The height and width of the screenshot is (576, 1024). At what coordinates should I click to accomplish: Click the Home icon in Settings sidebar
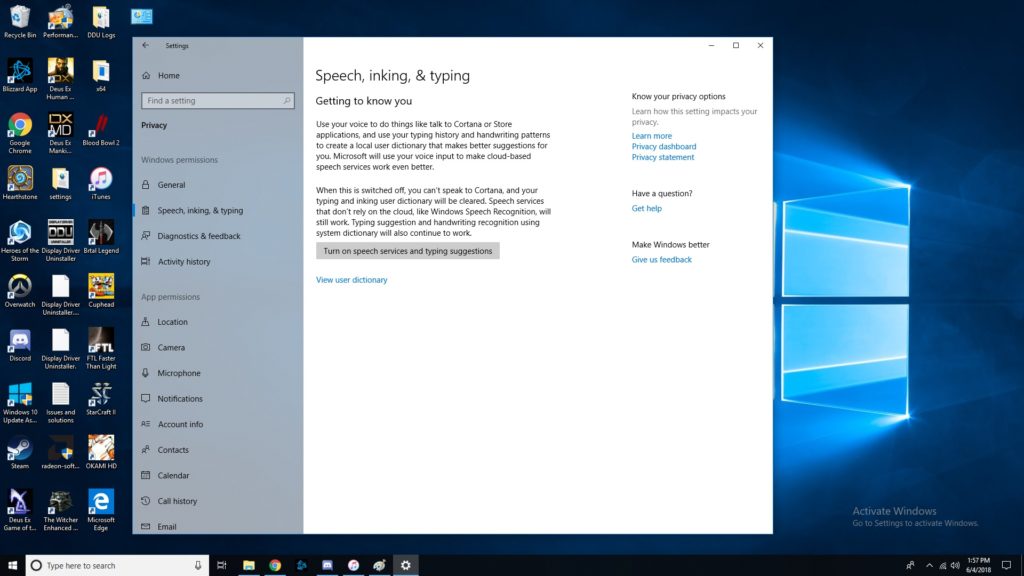tap(147, 76)
